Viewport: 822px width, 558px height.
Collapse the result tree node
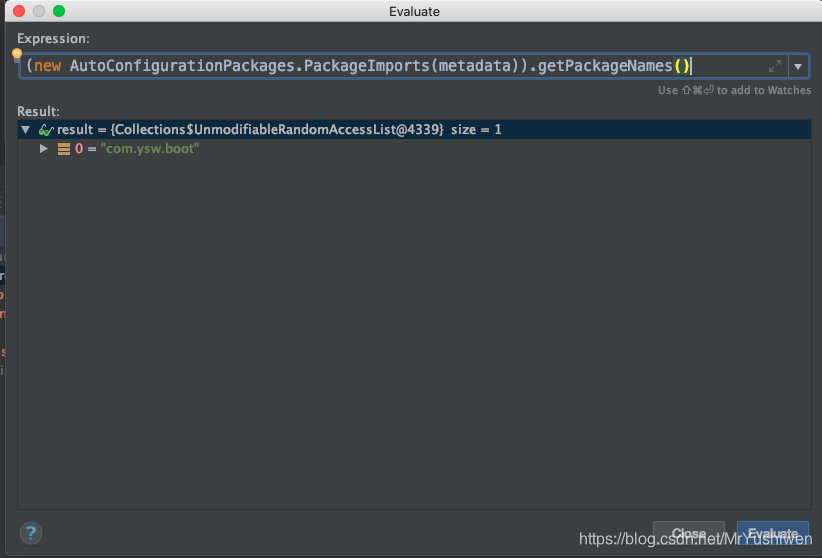coord(26,130)
